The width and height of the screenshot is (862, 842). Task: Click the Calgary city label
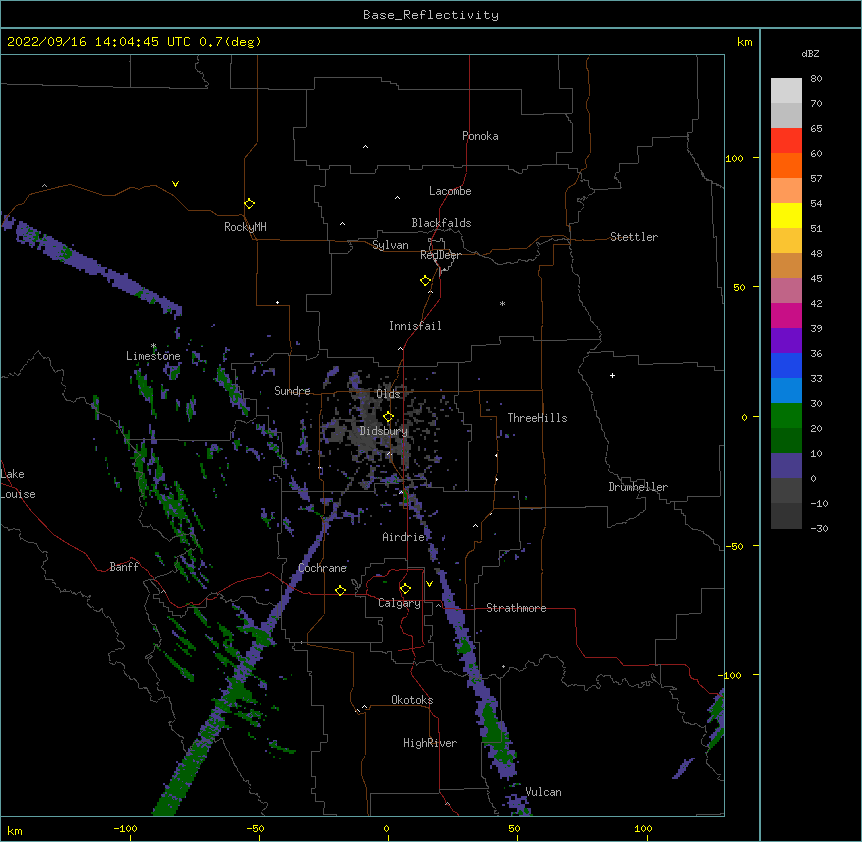click(x=399, y=603)
